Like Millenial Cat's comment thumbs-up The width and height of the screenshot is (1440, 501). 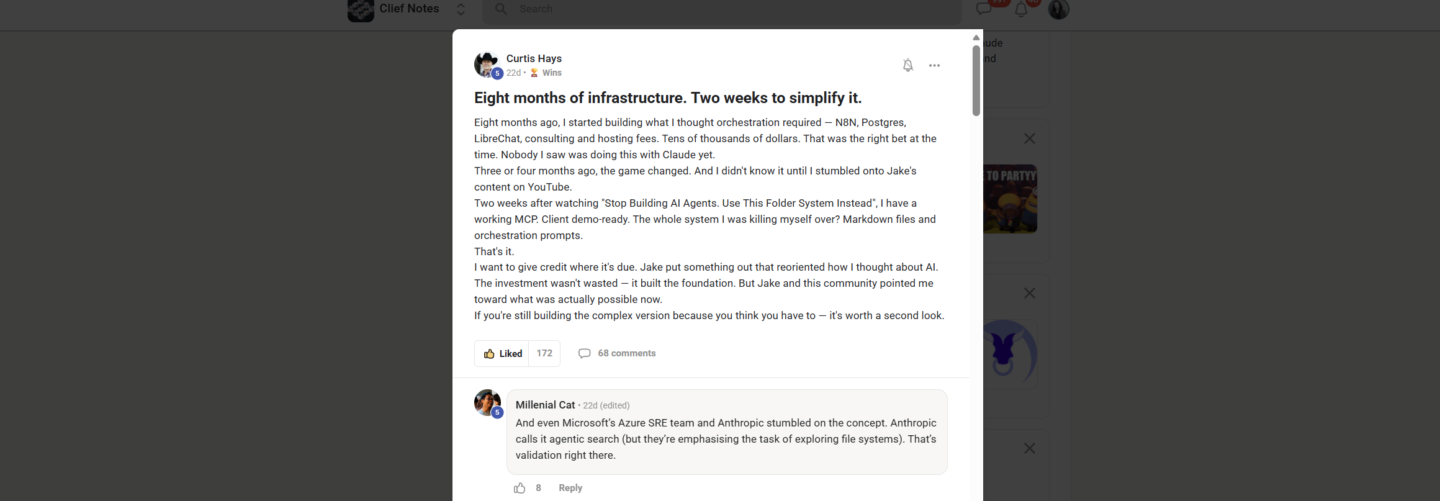click(519, 488)
